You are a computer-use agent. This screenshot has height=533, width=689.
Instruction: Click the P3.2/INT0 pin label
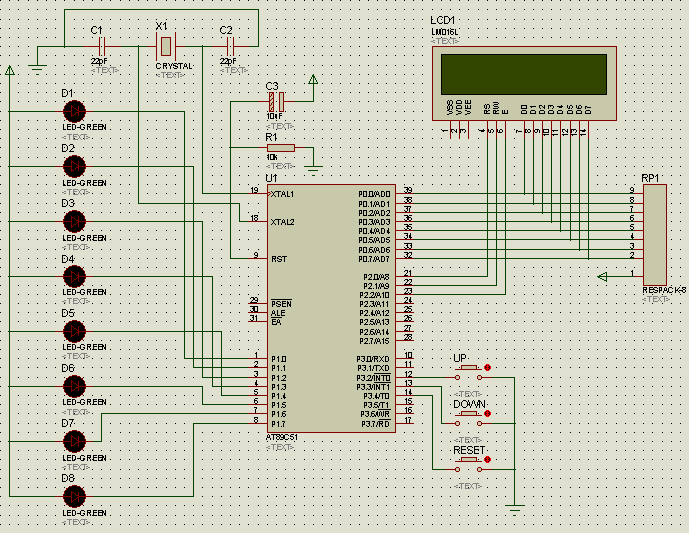coord(373,378)
